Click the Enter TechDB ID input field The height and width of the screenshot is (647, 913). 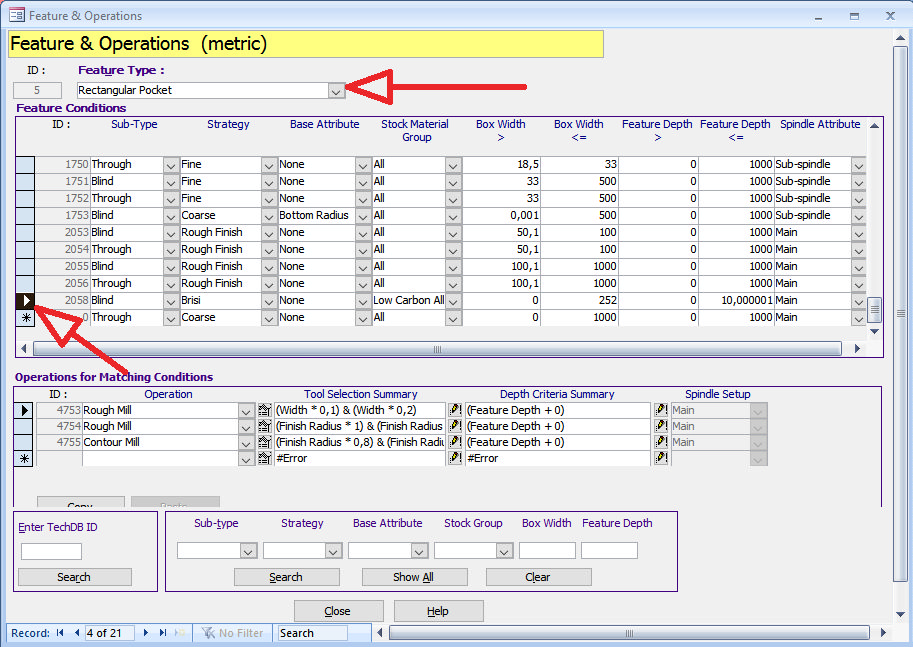click(51, 551)
